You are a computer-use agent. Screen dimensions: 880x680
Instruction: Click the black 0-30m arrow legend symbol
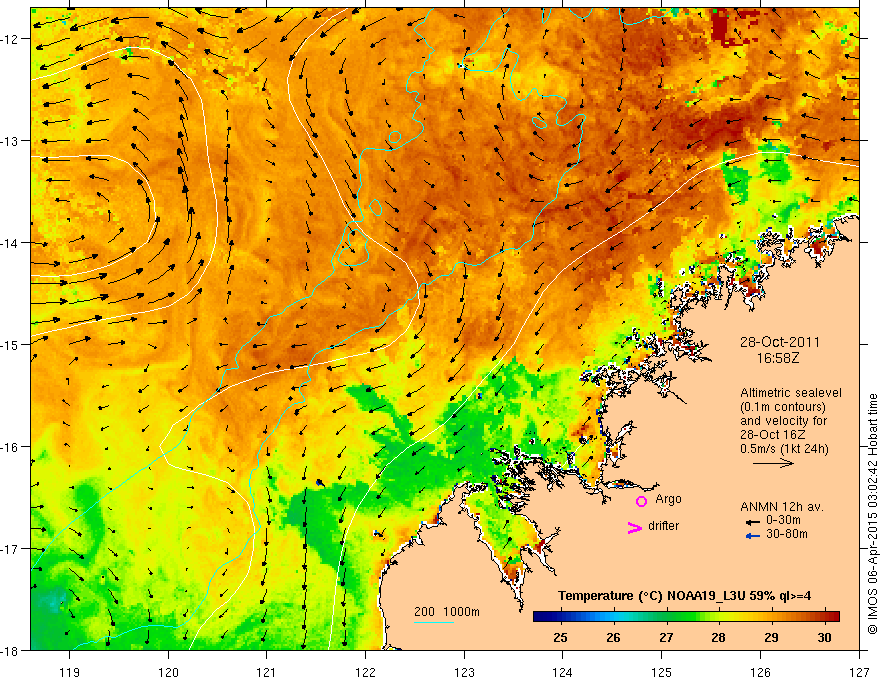[x=752, y=521]
